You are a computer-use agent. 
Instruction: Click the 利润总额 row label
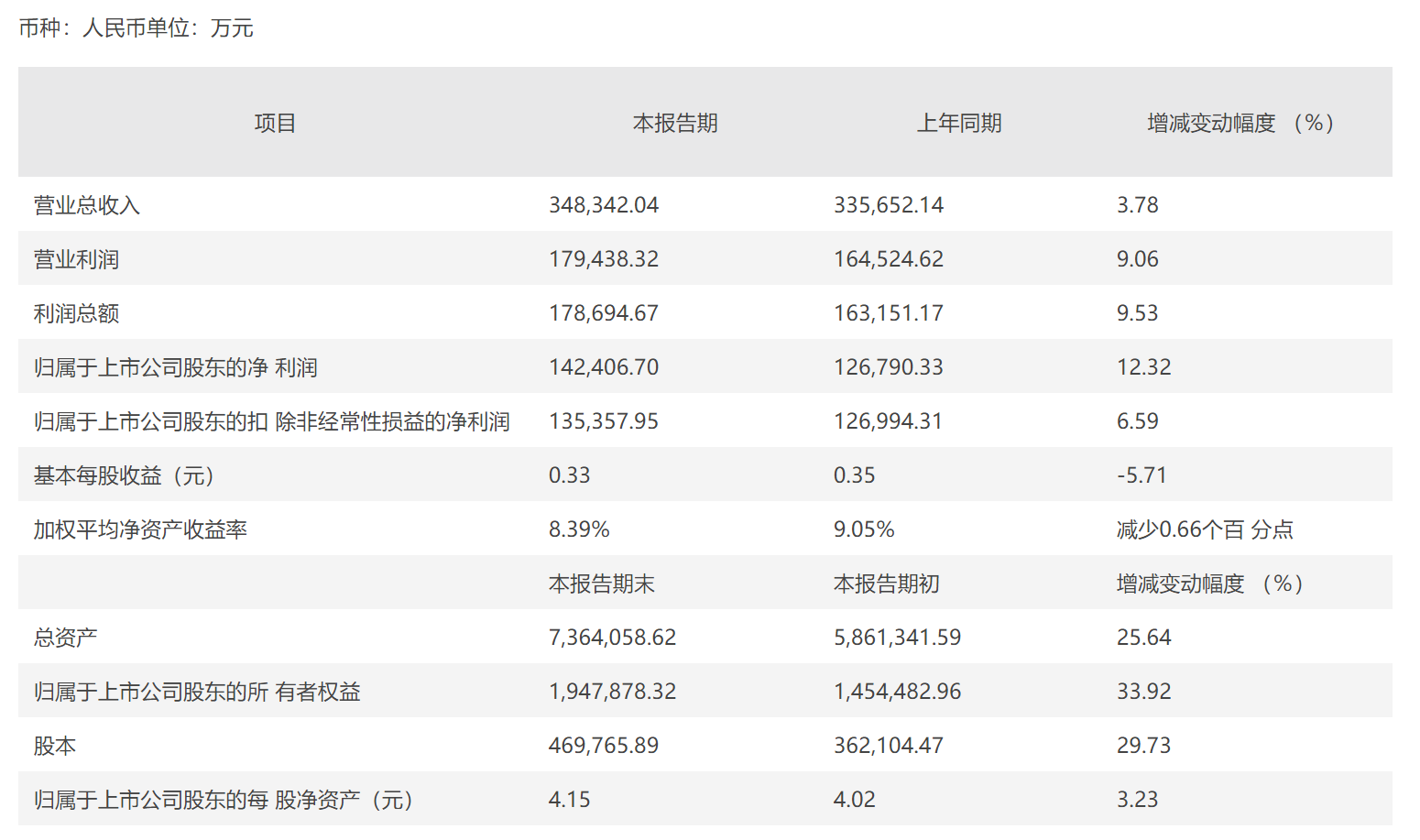[76, 313]
